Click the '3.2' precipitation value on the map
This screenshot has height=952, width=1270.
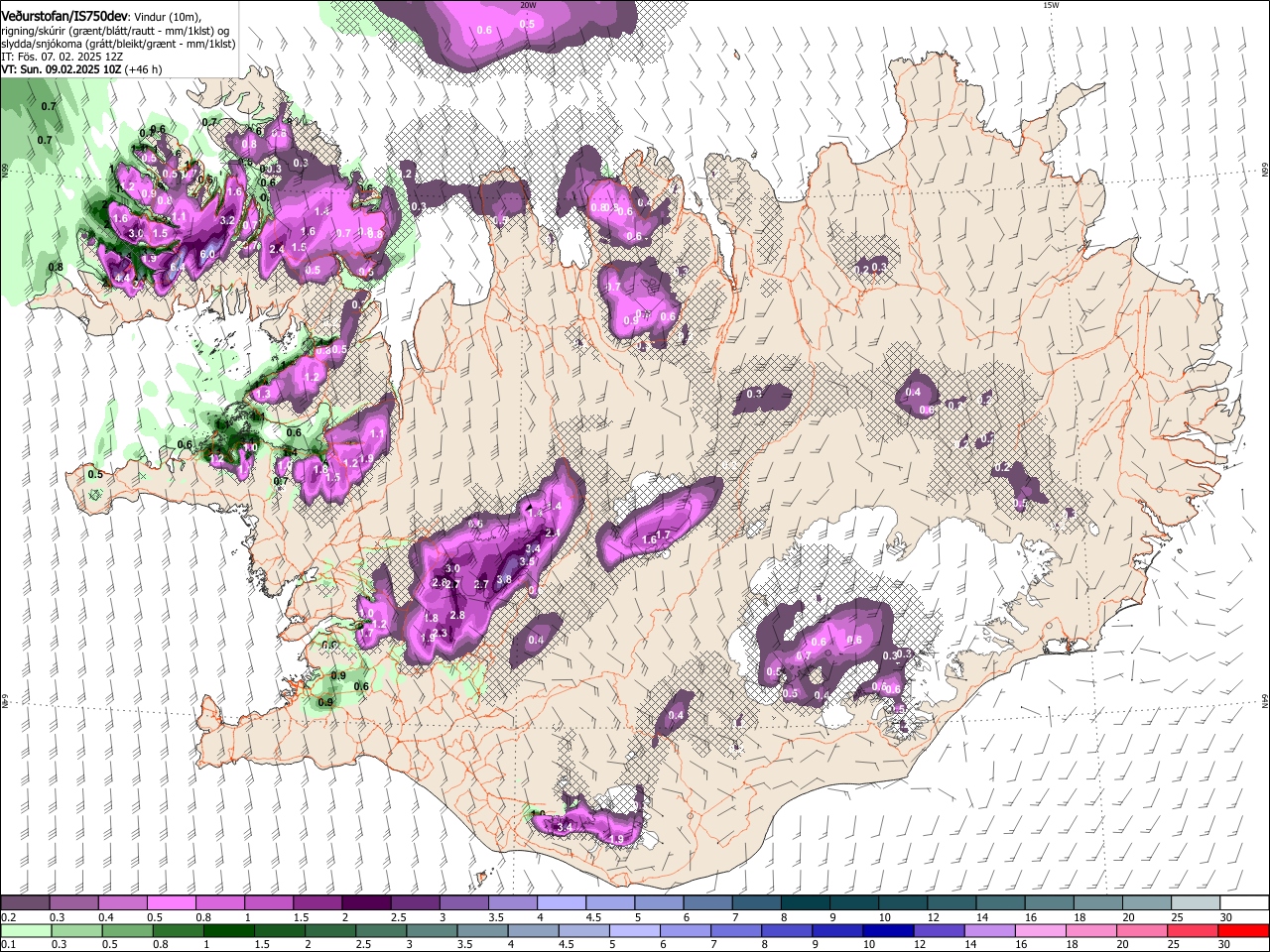[227, 220]
